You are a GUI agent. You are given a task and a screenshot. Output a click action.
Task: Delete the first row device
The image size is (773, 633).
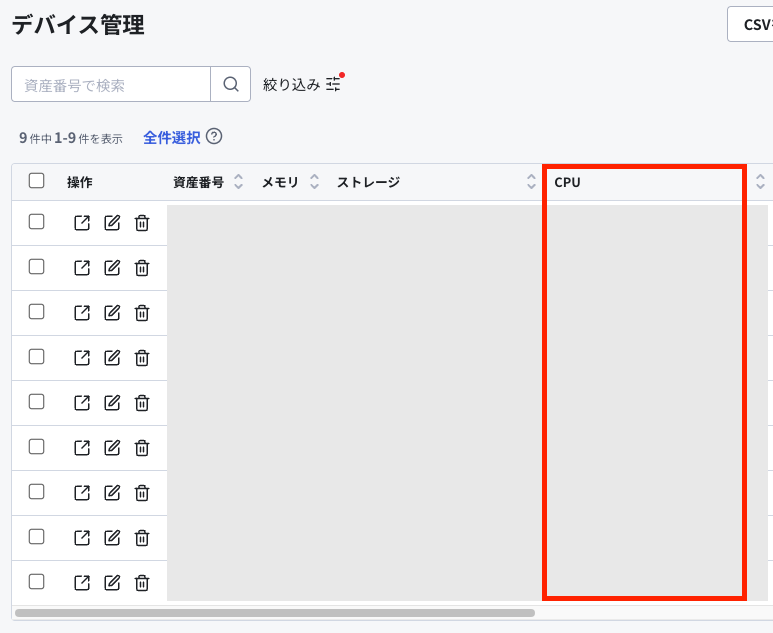point(142,223)
